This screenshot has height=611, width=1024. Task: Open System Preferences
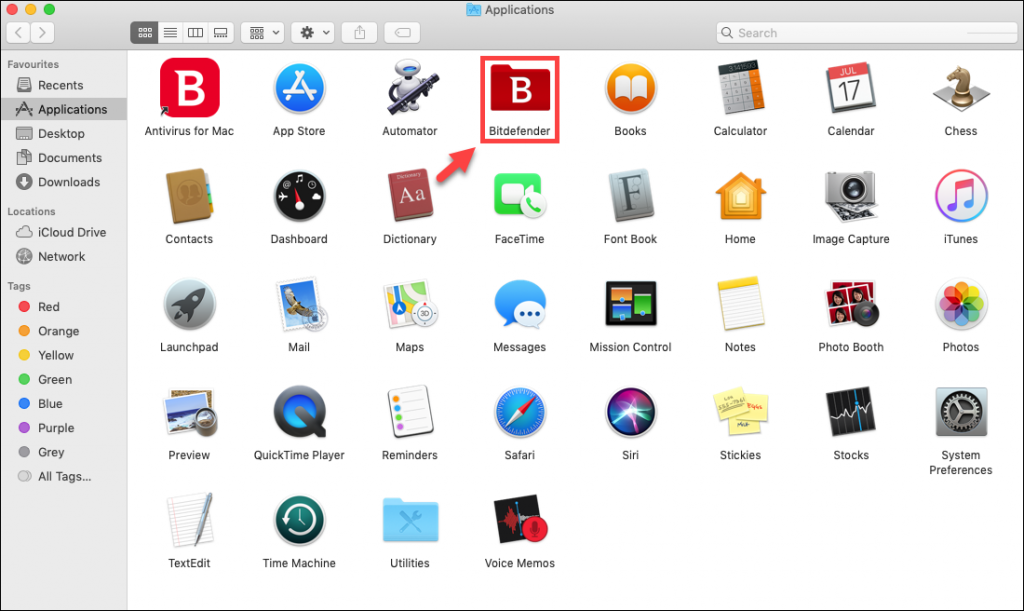(960, 414)
